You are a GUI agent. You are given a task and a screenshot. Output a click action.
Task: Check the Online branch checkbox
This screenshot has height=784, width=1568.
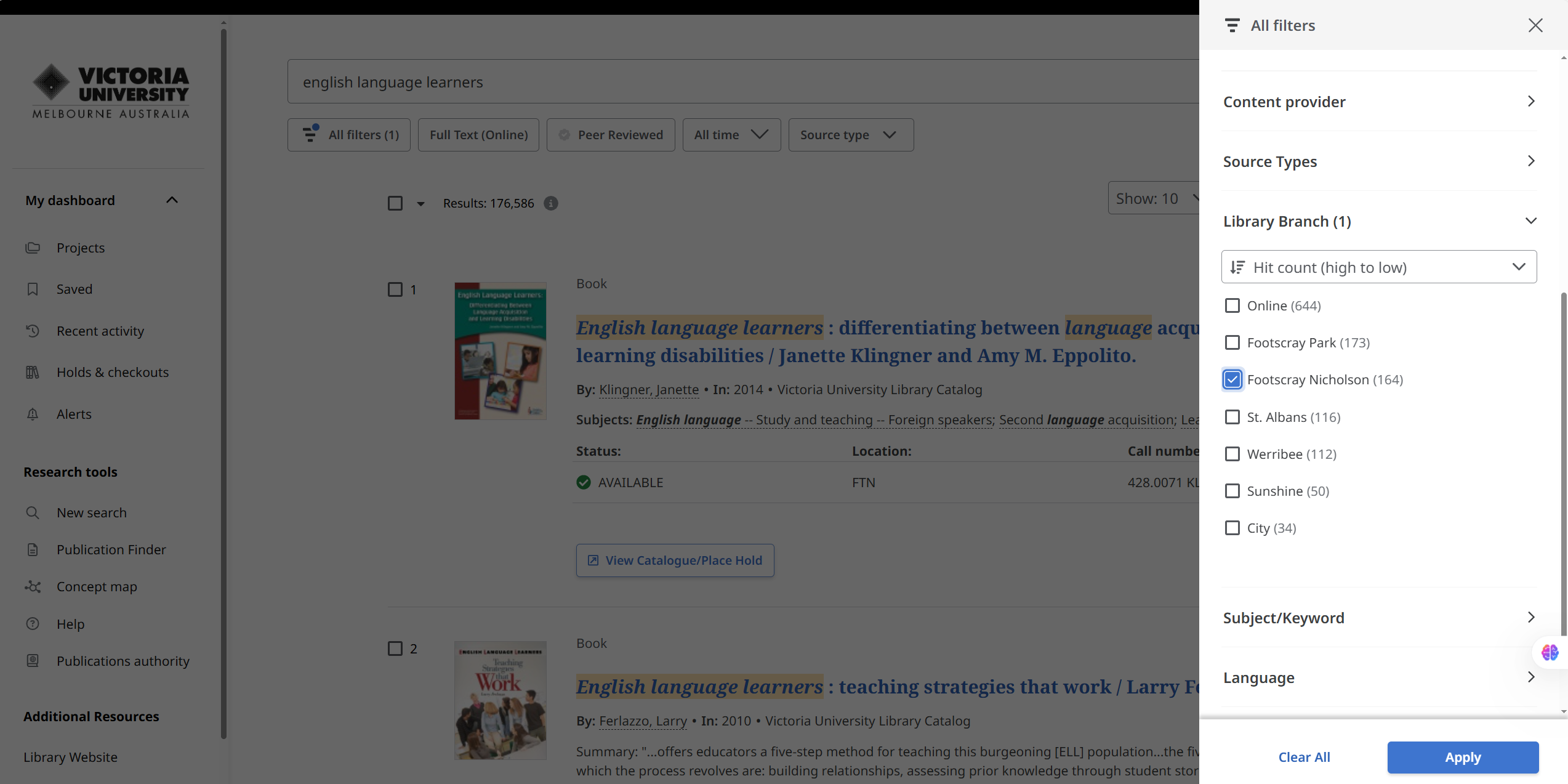coord(1232,305)
